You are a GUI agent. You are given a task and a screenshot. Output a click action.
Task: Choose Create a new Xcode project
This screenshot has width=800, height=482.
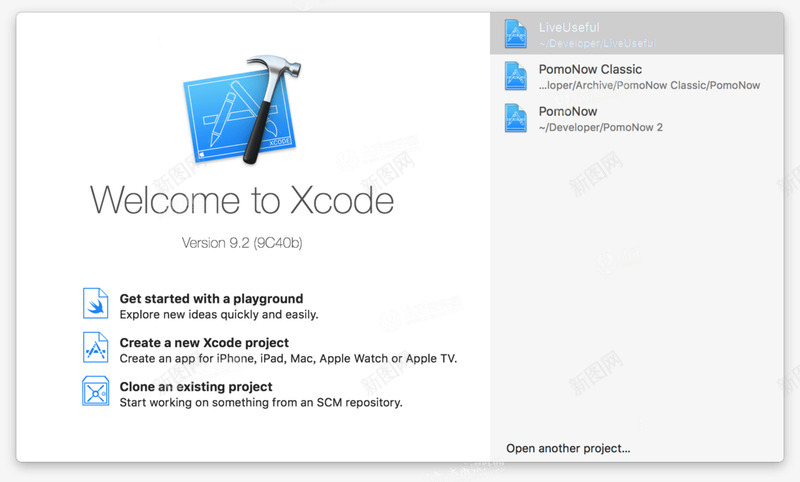click(x=204, y=342)
